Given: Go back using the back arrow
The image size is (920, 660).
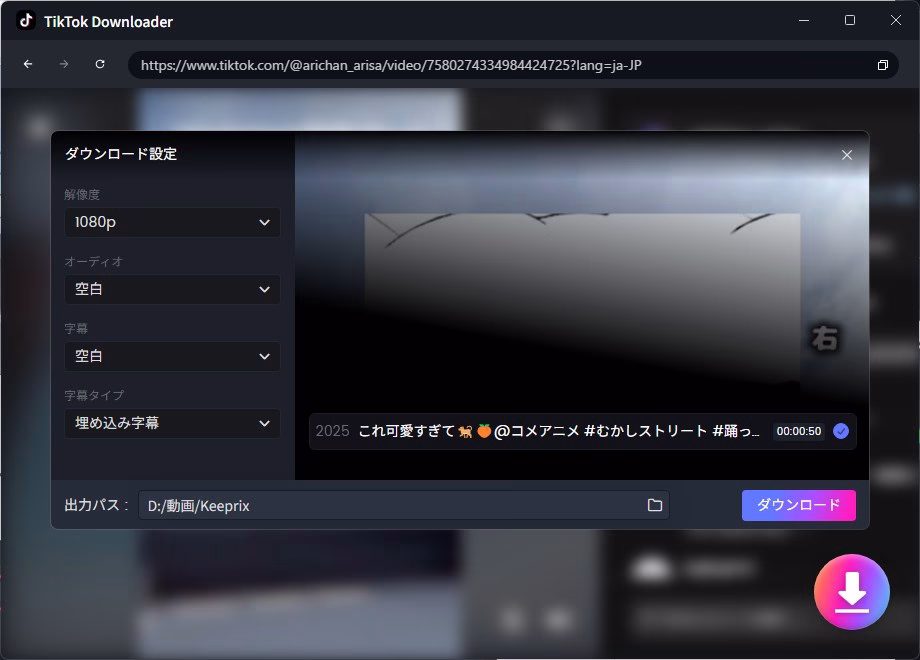Looking at the screenshot, I should (28, 64).
